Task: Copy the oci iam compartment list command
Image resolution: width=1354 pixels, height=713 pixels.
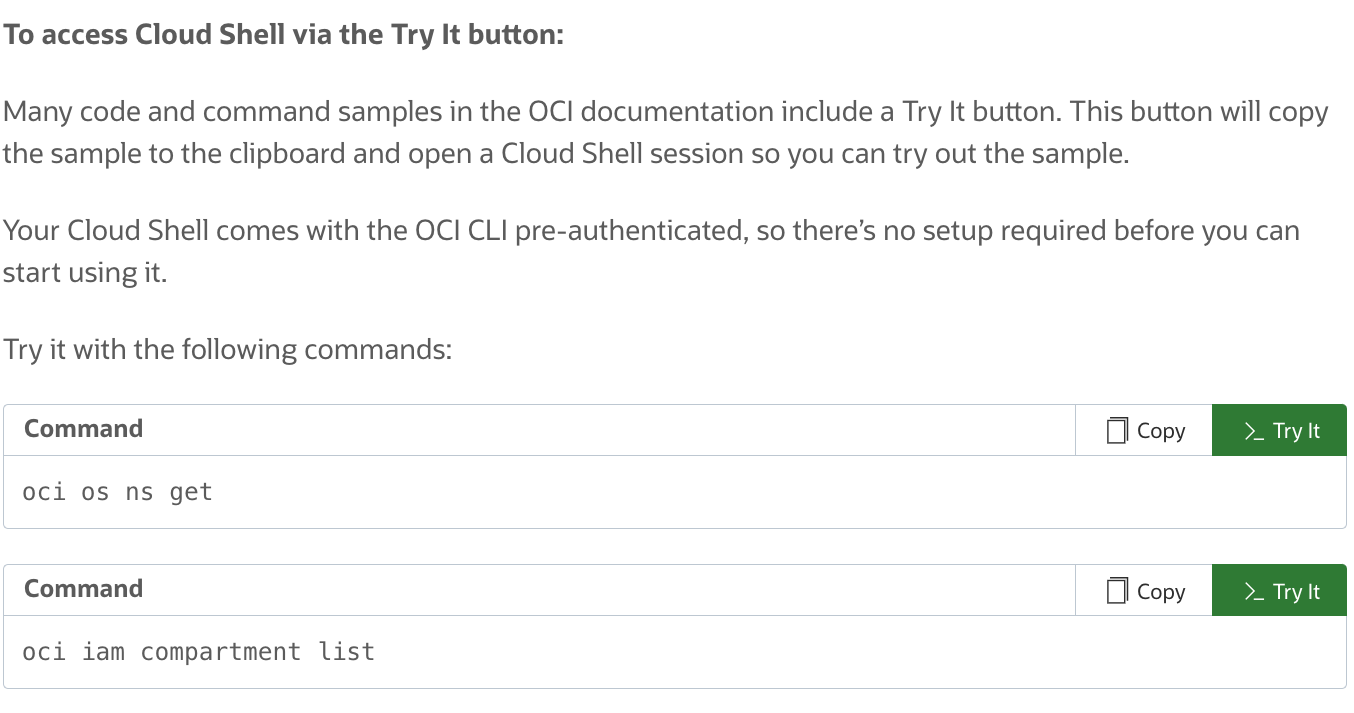Action: click(x=1145, y=592)
